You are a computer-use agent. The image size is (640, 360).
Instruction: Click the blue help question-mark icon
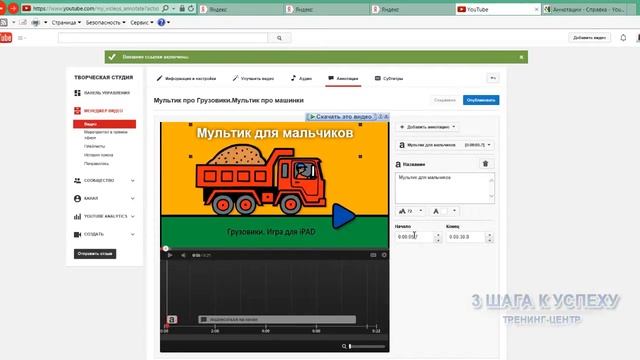(x=161, y=22)
